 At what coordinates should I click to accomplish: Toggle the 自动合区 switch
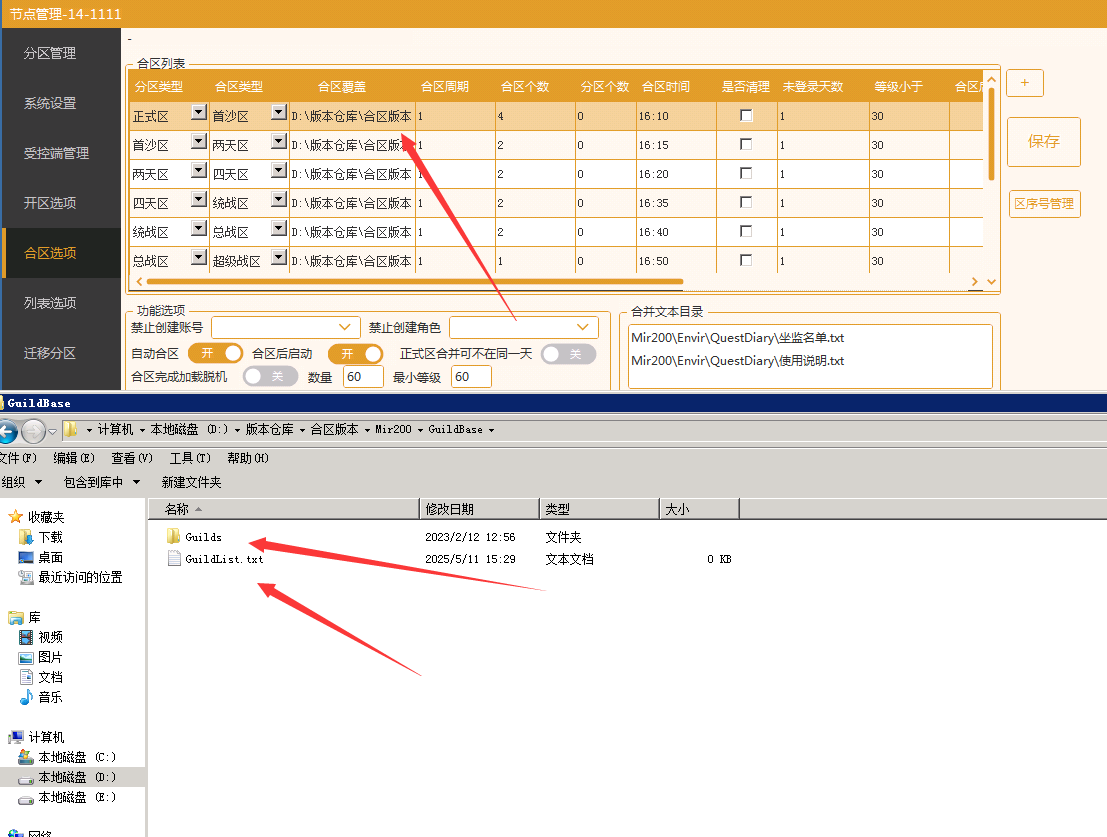point(215,354)
